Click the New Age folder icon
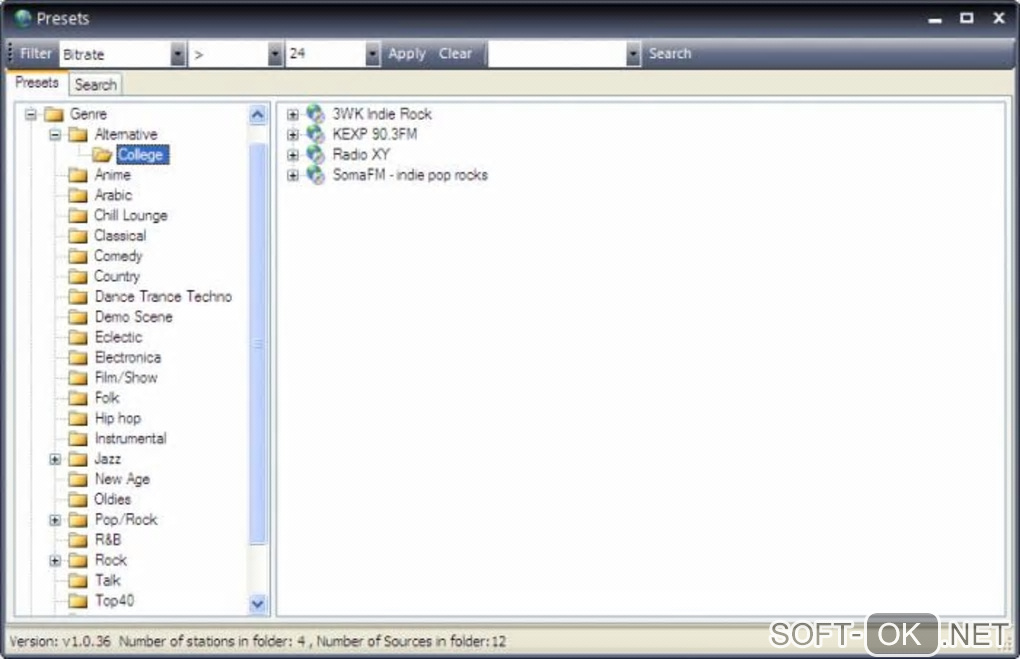The height and width of the screenshot is (659, 1020). (78, 479)
